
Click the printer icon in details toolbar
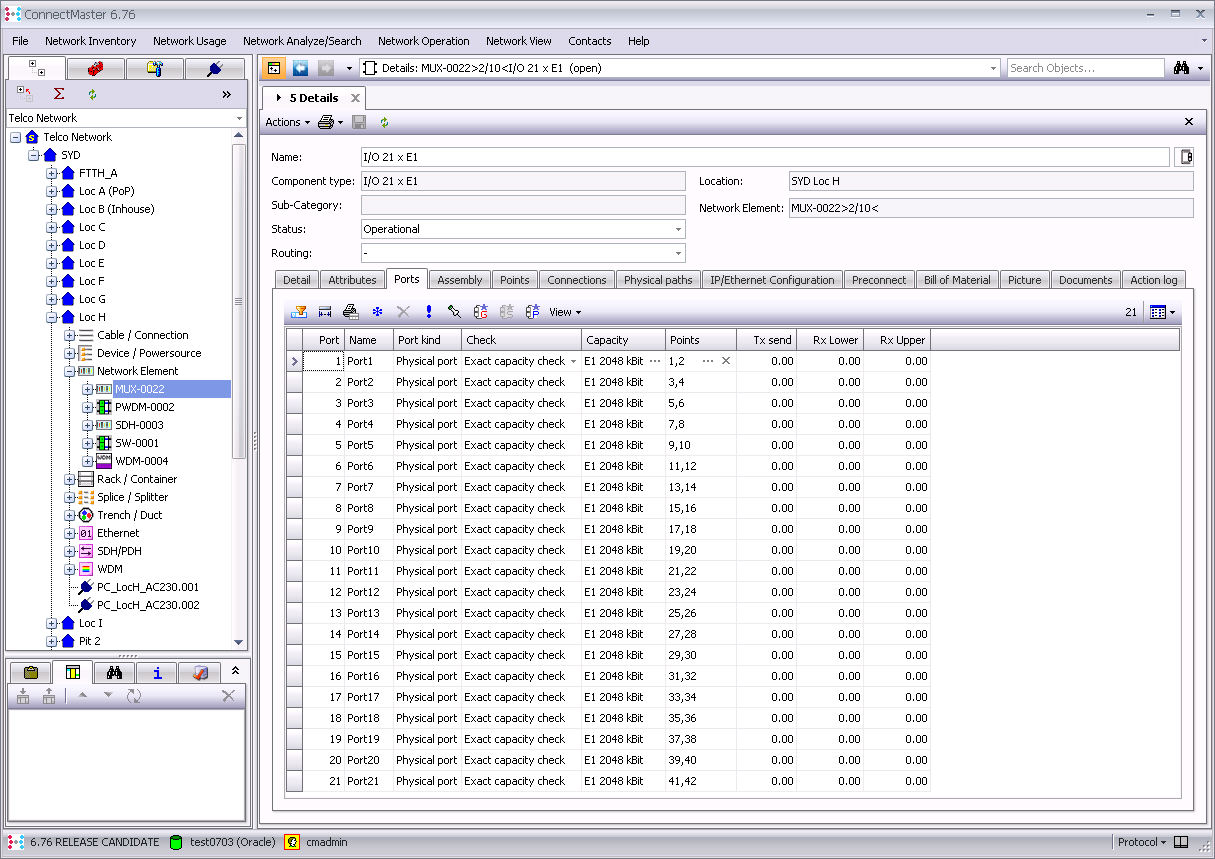[325, 122]
